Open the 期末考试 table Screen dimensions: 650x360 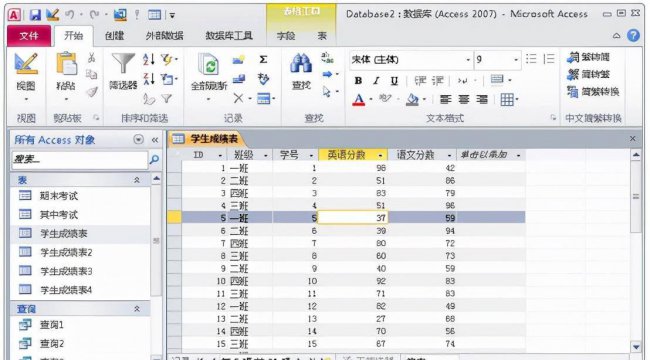(58, 196)
